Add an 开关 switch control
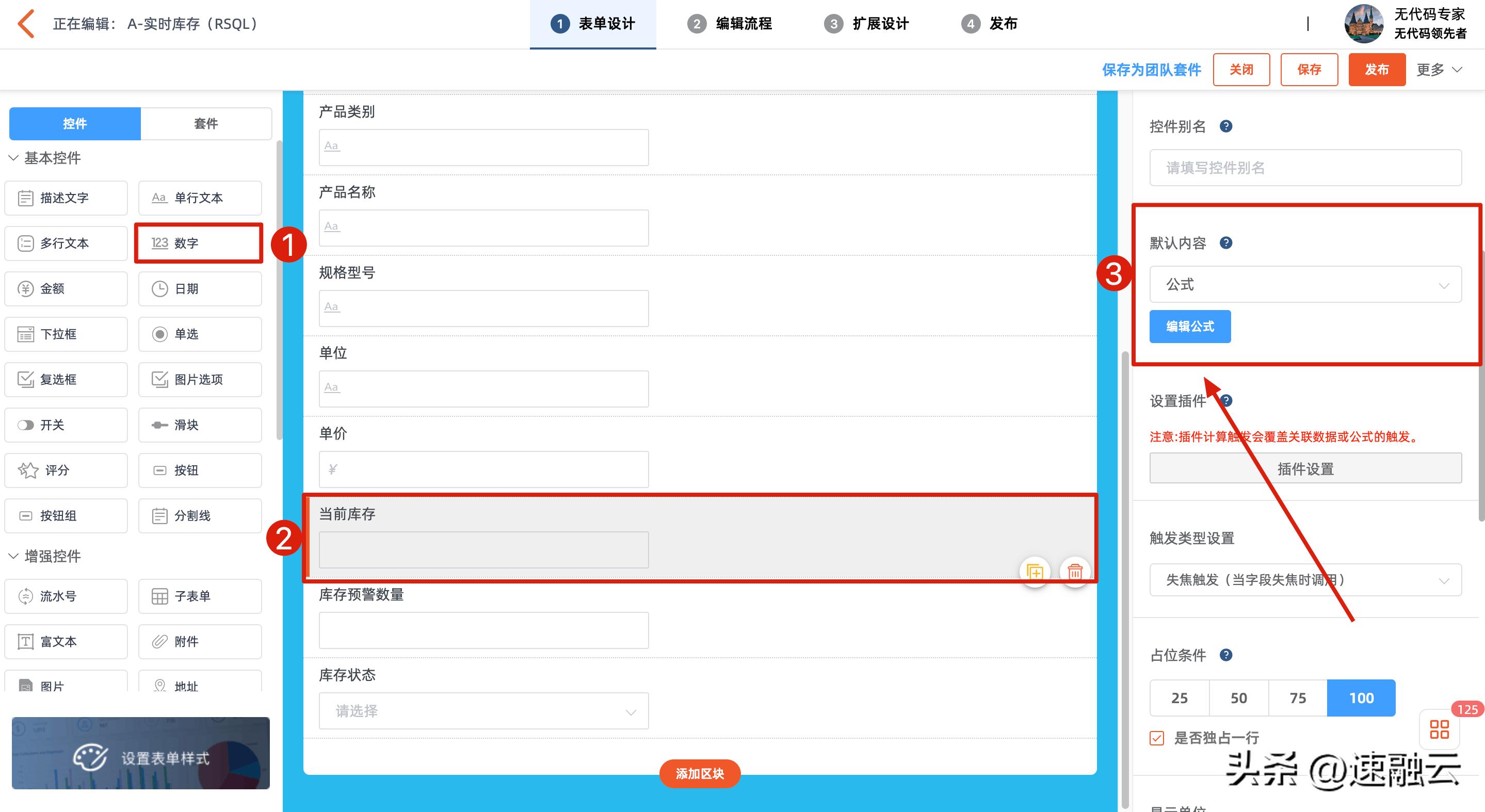This screenshot has height=812, width=1485. click(x=65, y=425)
